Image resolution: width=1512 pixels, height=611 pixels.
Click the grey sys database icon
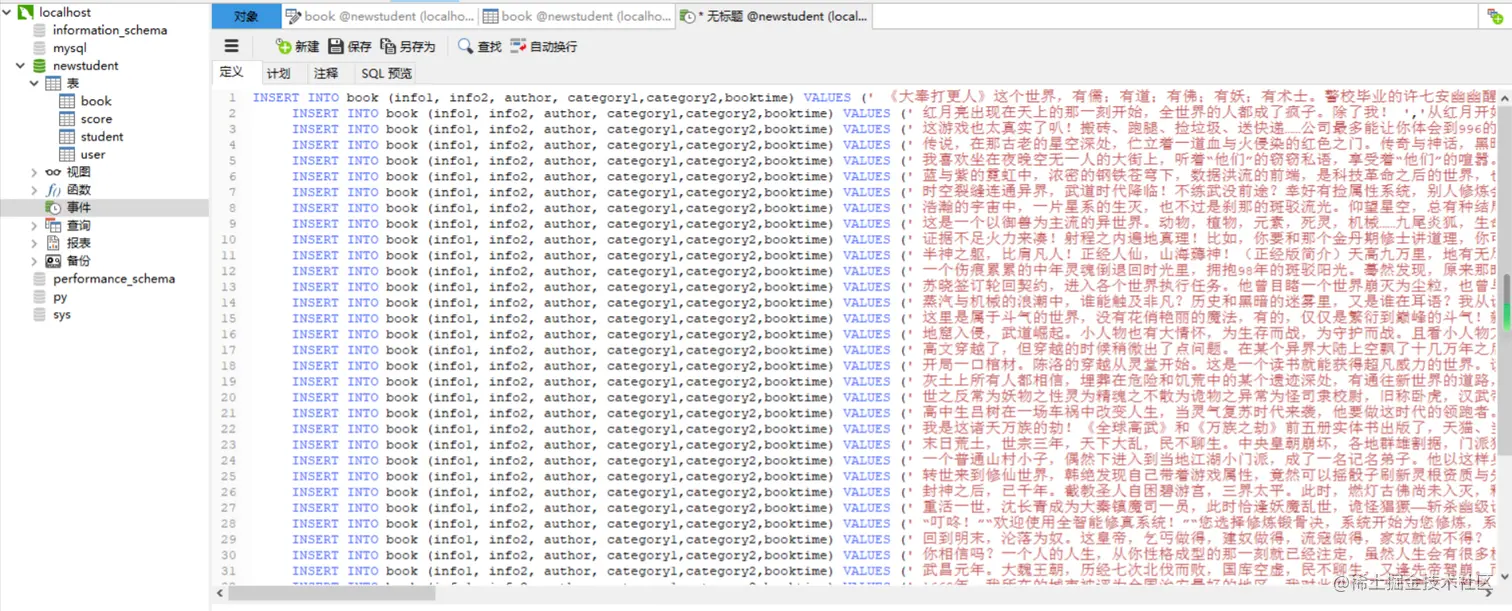40,315
